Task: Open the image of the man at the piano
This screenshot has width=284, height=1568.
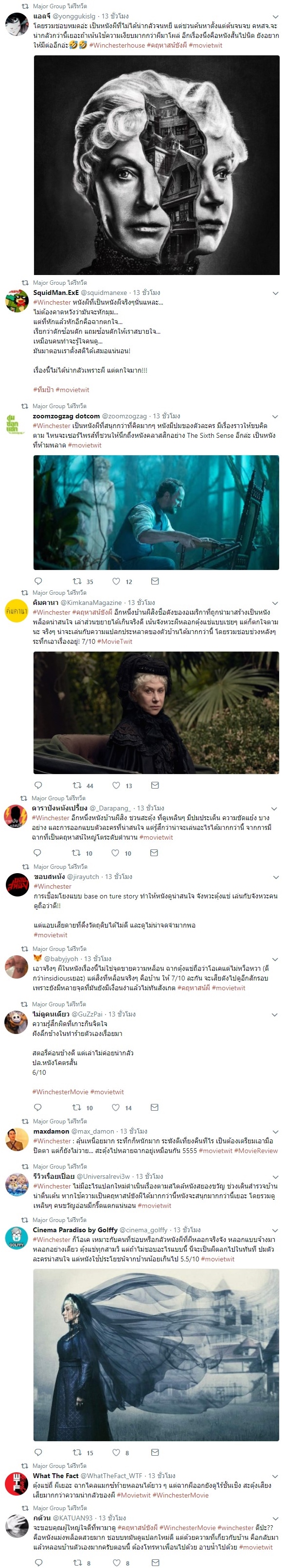Action: tap(157, 513)
